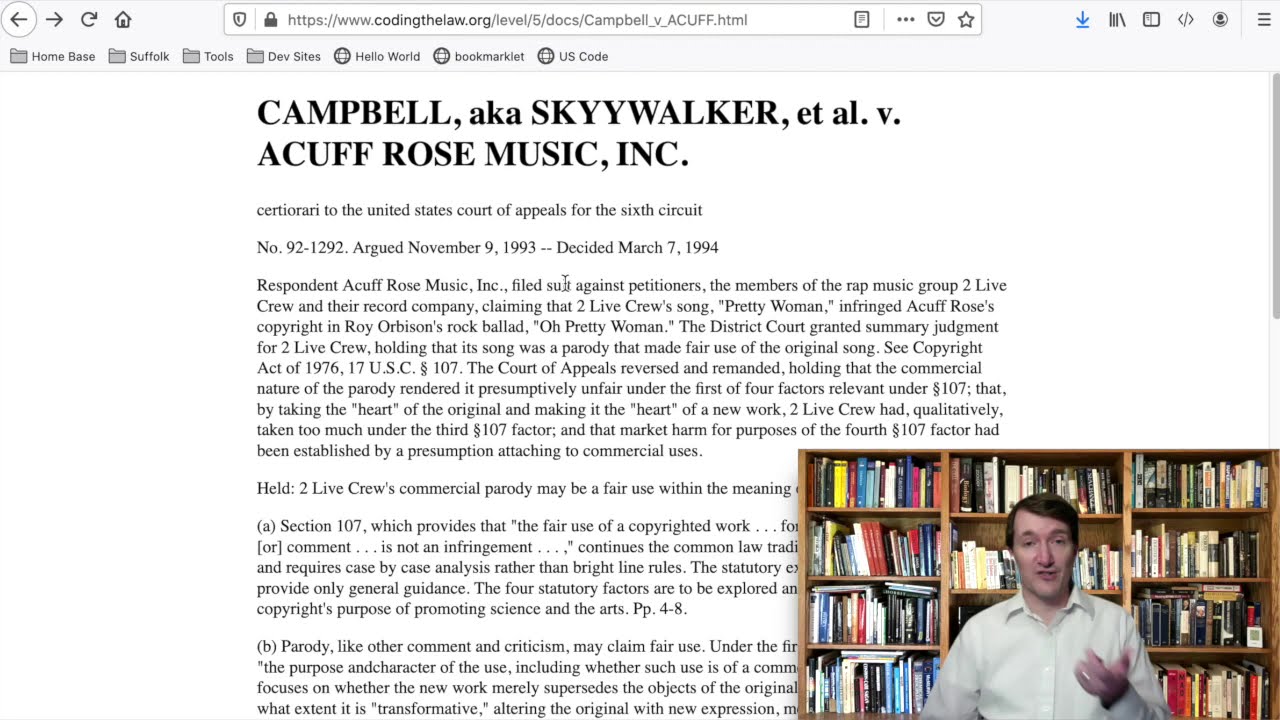
Task: Go forward to the next page
Action: [x=54, y=19]
